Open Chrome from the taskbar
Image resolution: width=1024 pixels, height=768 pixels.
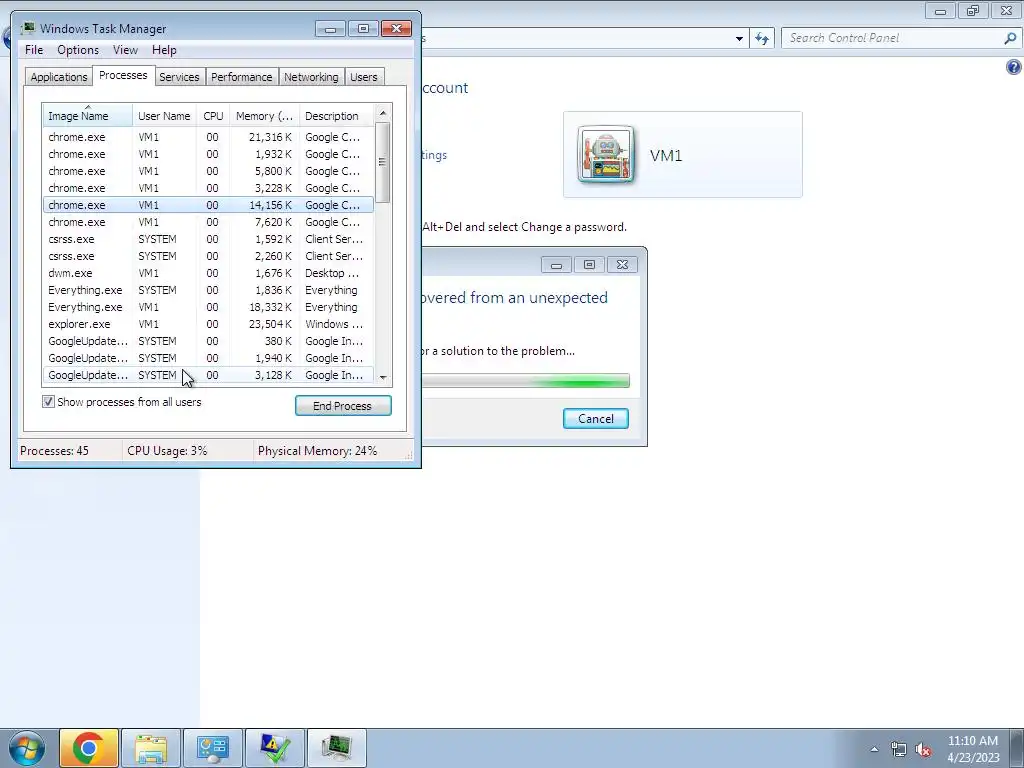click(89, 748)
